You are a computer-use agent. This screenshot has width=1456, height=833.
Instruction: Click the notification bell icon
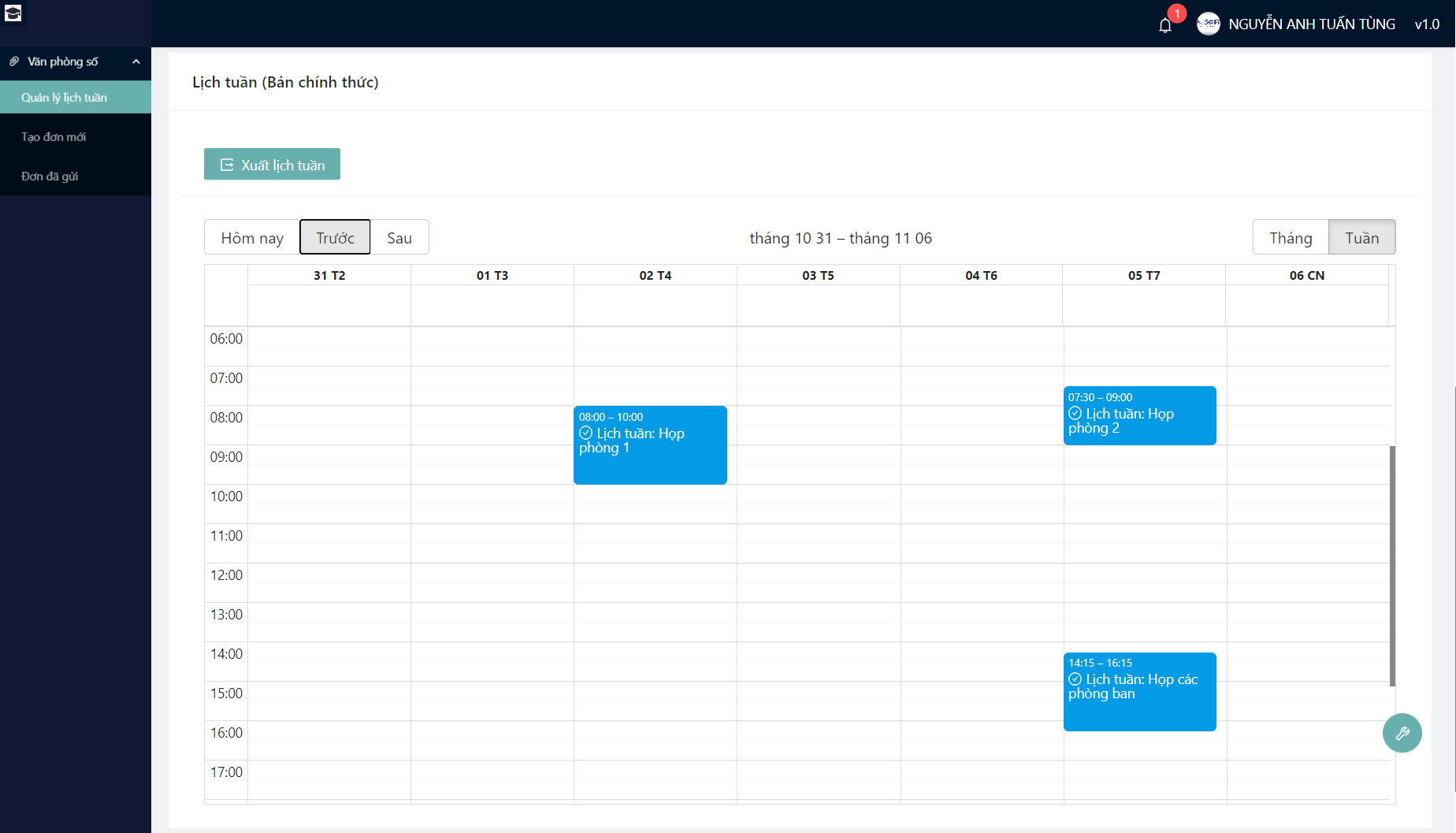(1165, 25)
